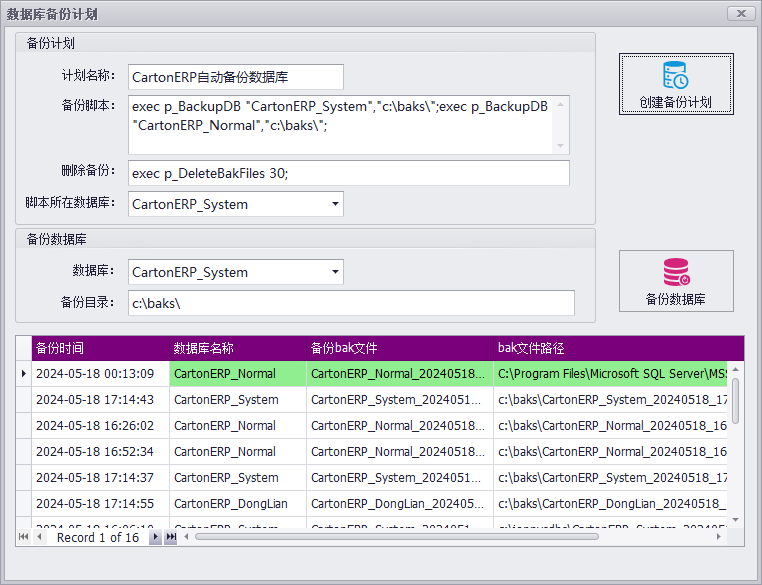Click the grid horizontal scrollbar thumb
Viewport: 762px width, 585px height.
click(397, 537)
